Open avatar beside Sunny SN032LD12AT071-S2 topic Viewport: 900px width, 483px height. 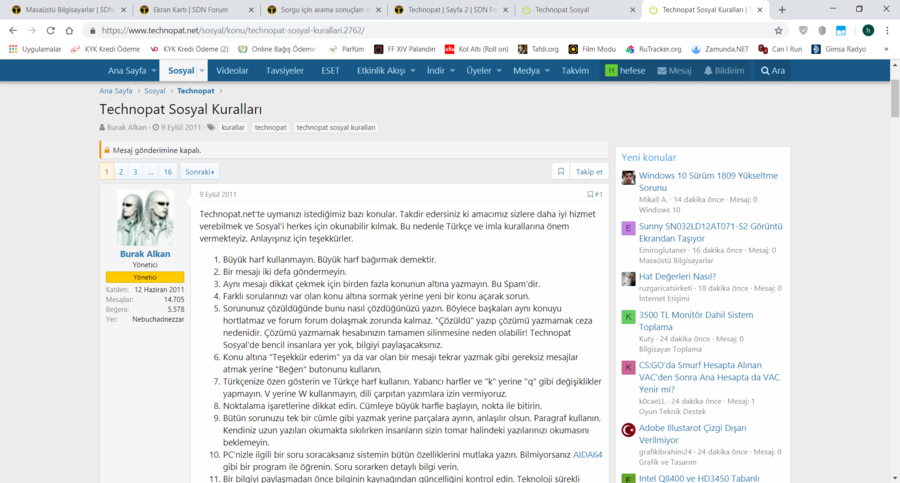[629, 228]
